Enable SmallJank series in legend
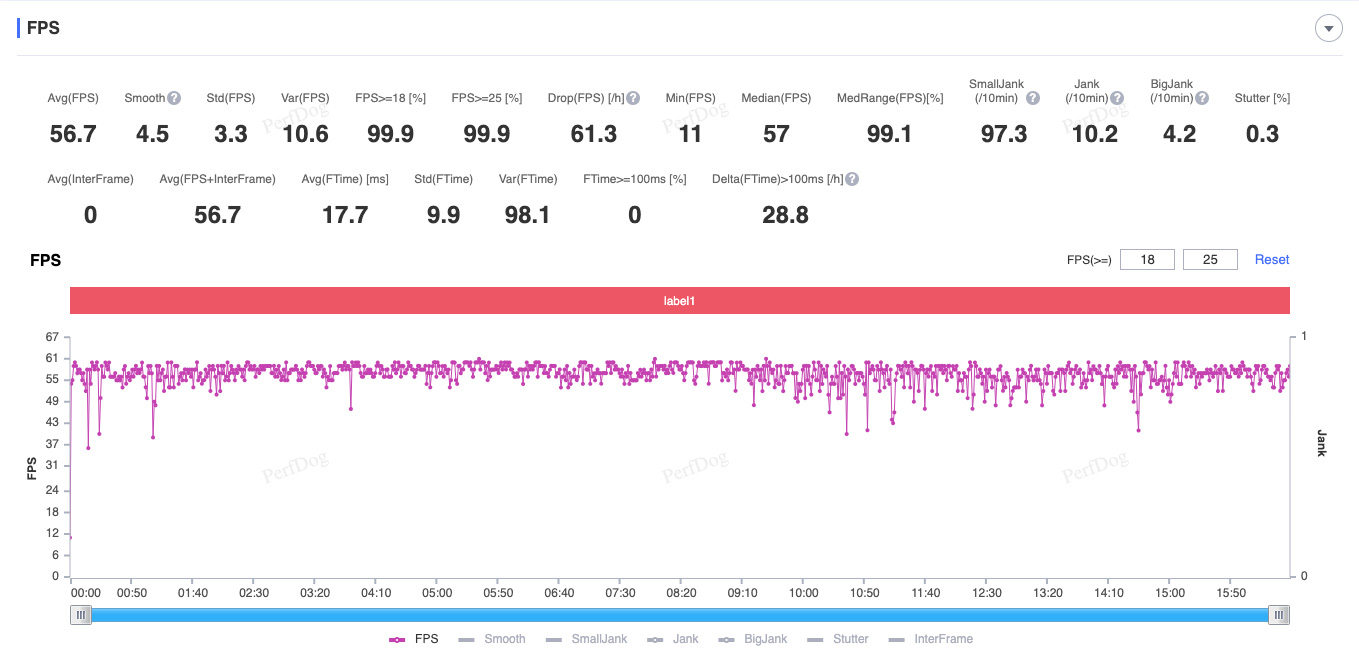Image resolution: width=1359 pixels, height=650 pixels. [586, 639]
